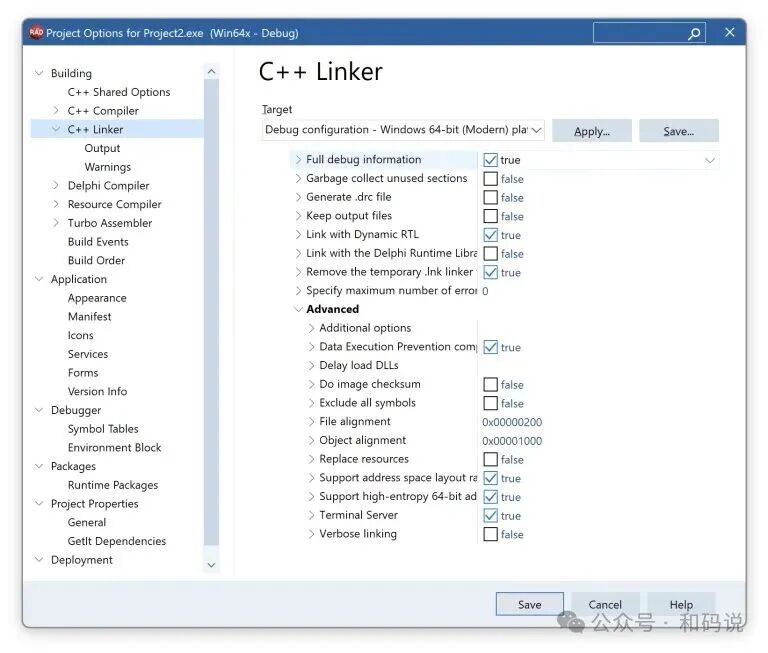Viewport: 768px width, 653px height.
Task: Click the Help button
Action: pyautogui.click(x=681, y=605)
